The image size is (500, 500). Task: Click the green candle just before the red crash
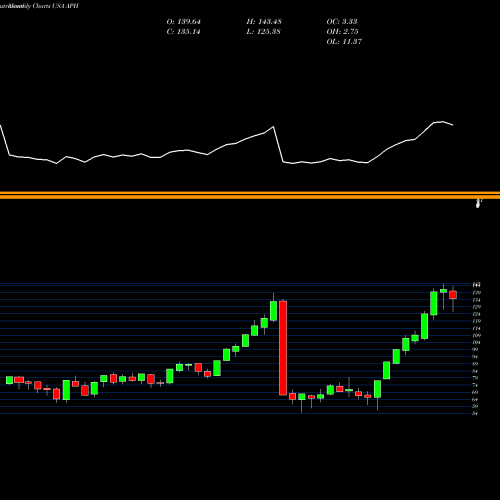(x=273, y=311)
